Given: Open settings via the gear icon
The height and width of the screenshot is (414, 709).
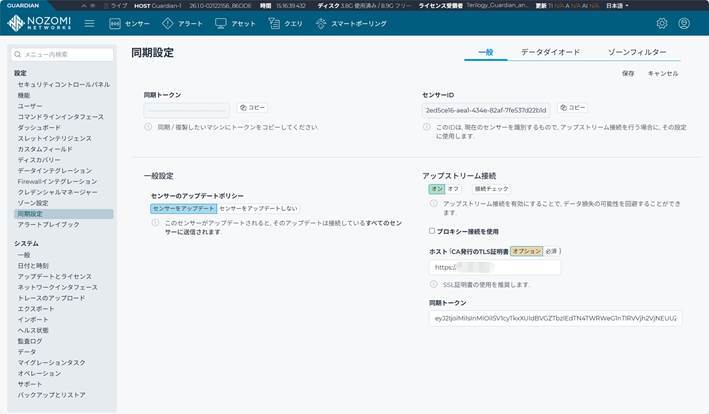Looking at the screenshot, I should [x=661, y=23].
